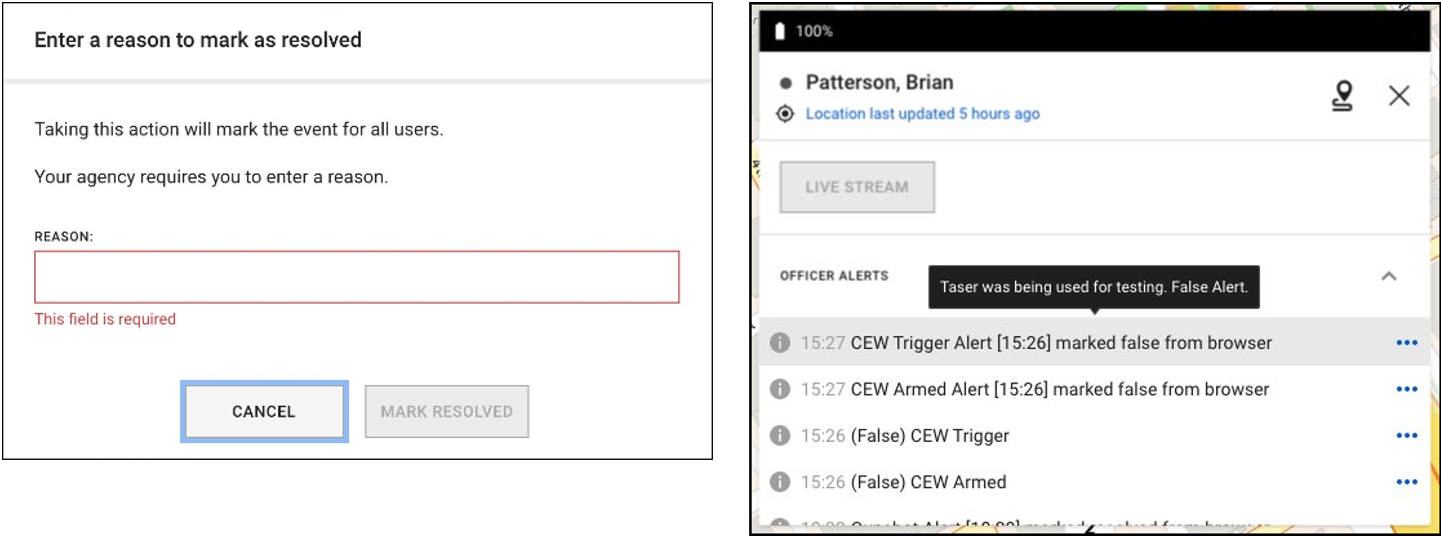
Task: Open more options for (False) CEW Trigger
Action: coord(1406,436)
